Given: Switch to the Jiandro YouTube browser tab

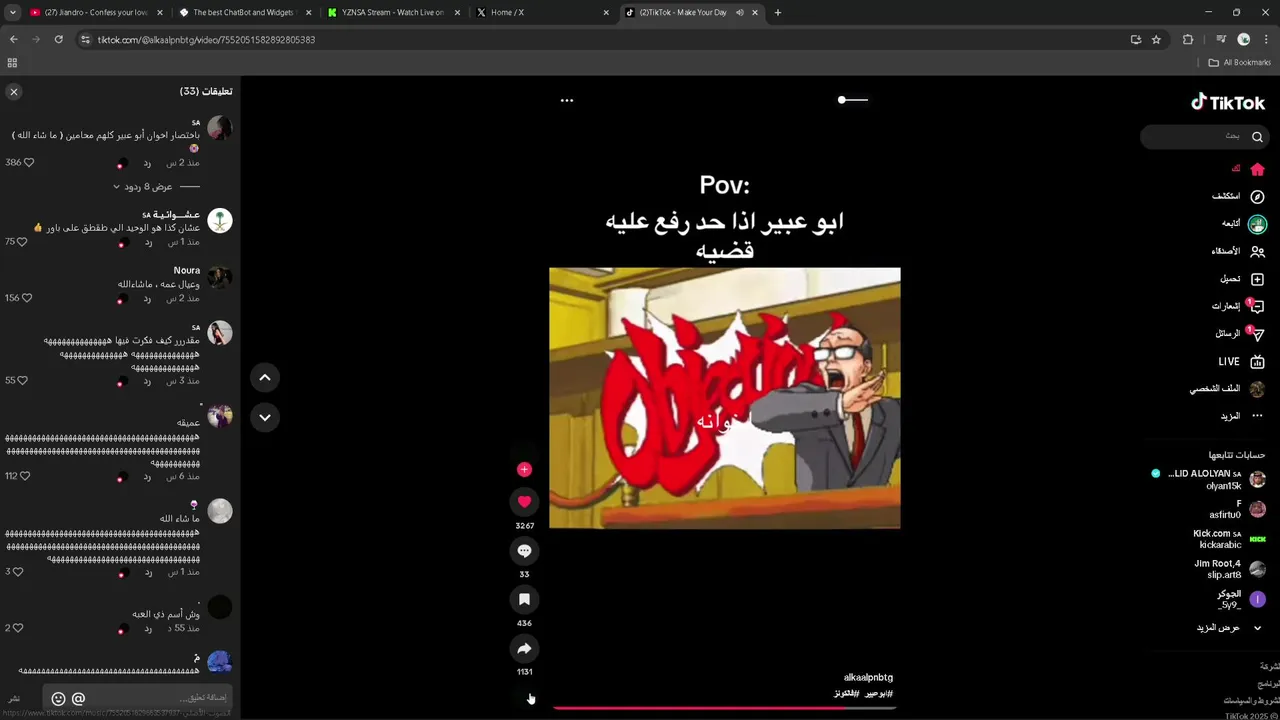Looking at the screenshot, I should point(96,12).
